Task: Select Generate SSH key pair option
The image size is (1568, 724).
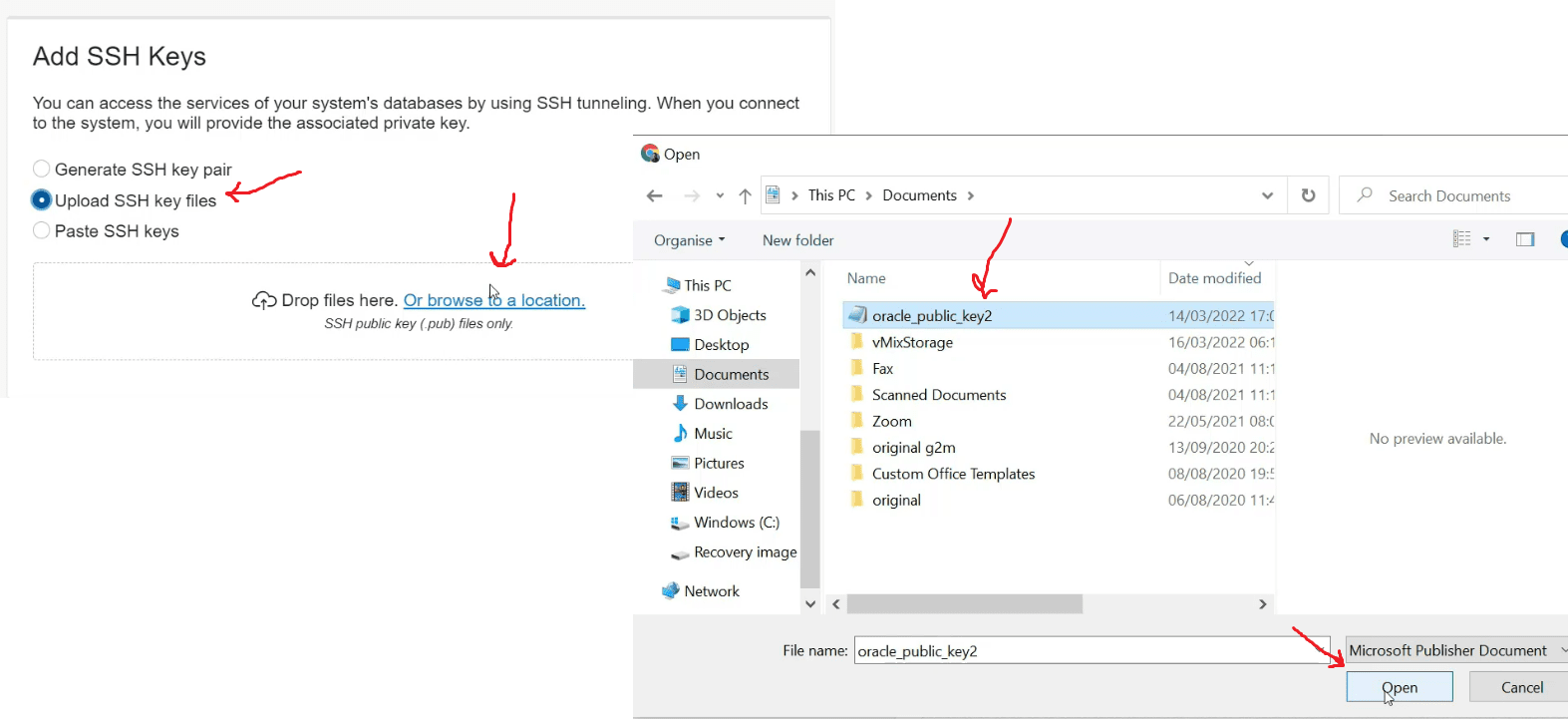Action: pos(133,170)
